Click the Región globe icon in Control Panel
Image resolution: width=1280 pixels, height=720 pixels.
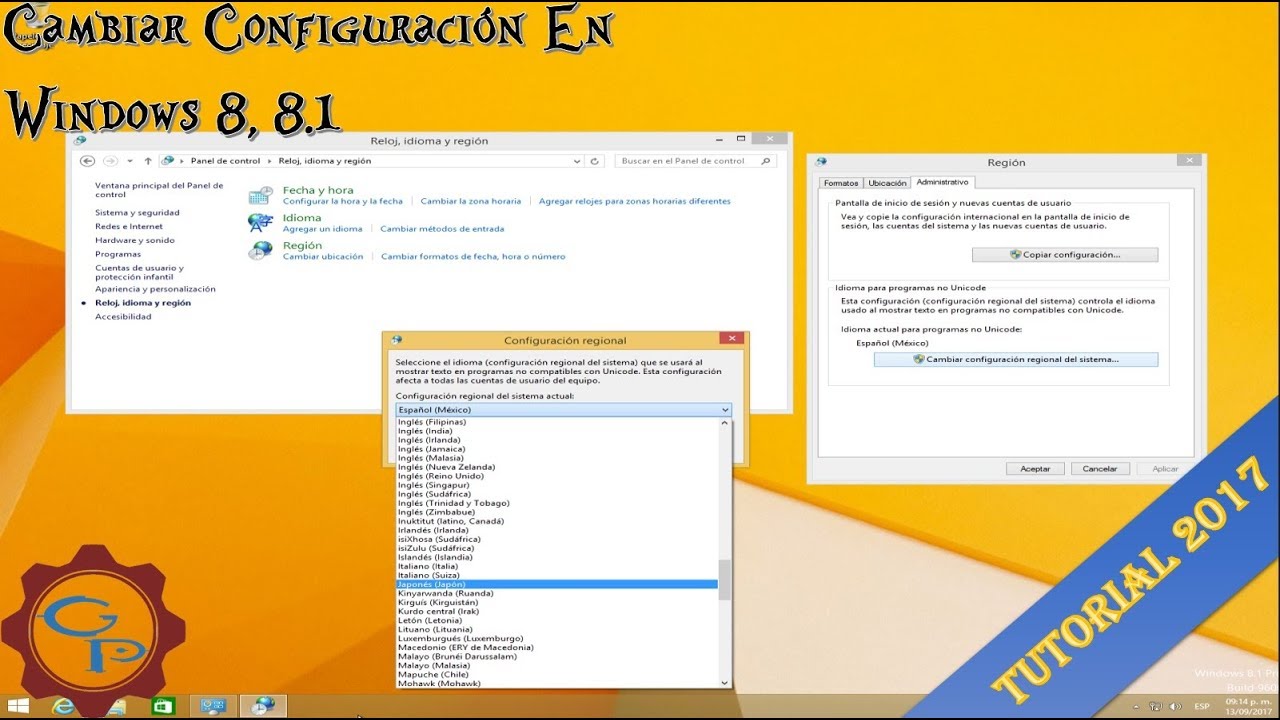[261, 250]
